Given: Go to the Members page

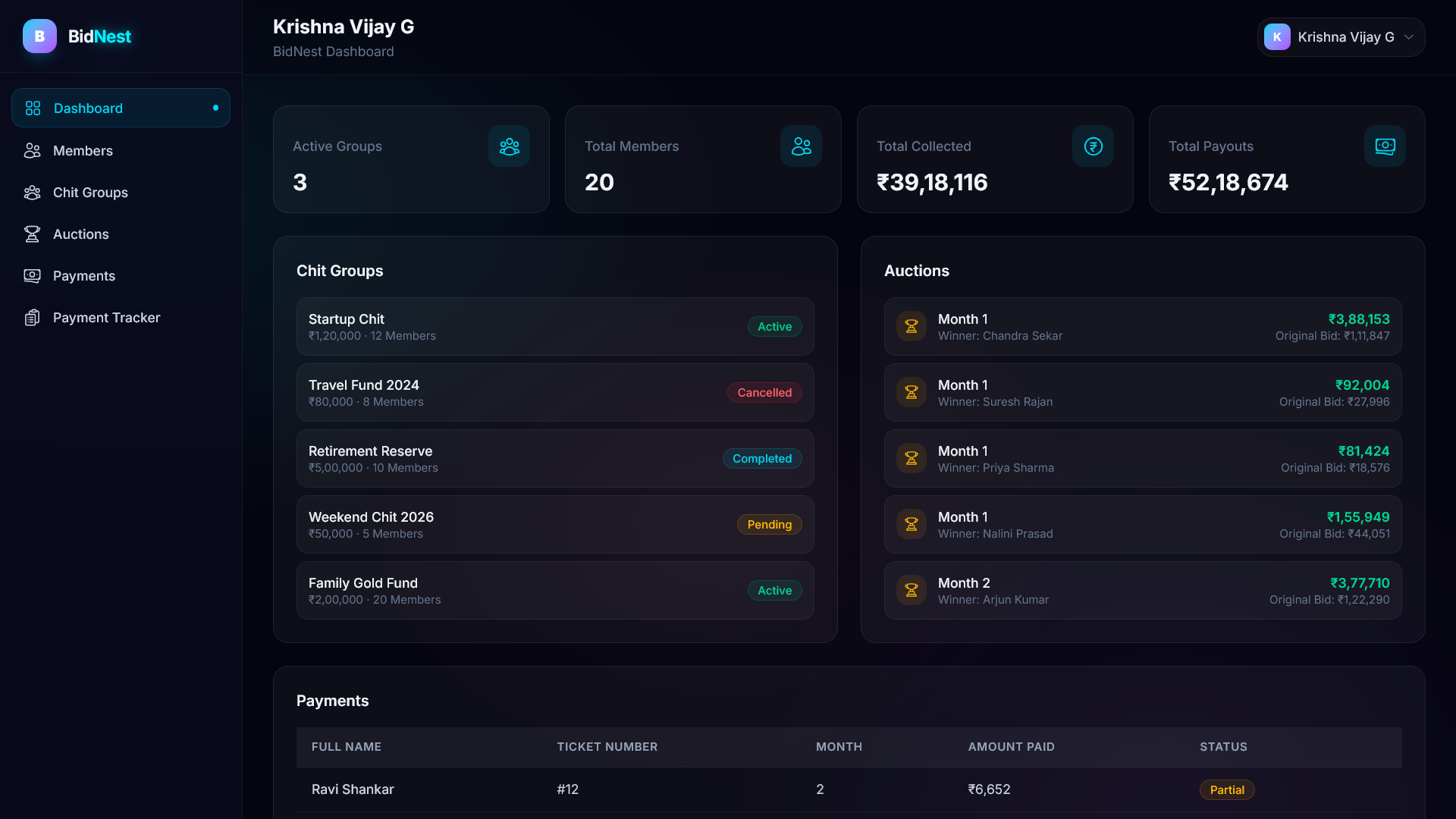Looking at the screenshot, I should tap(121, 151).
